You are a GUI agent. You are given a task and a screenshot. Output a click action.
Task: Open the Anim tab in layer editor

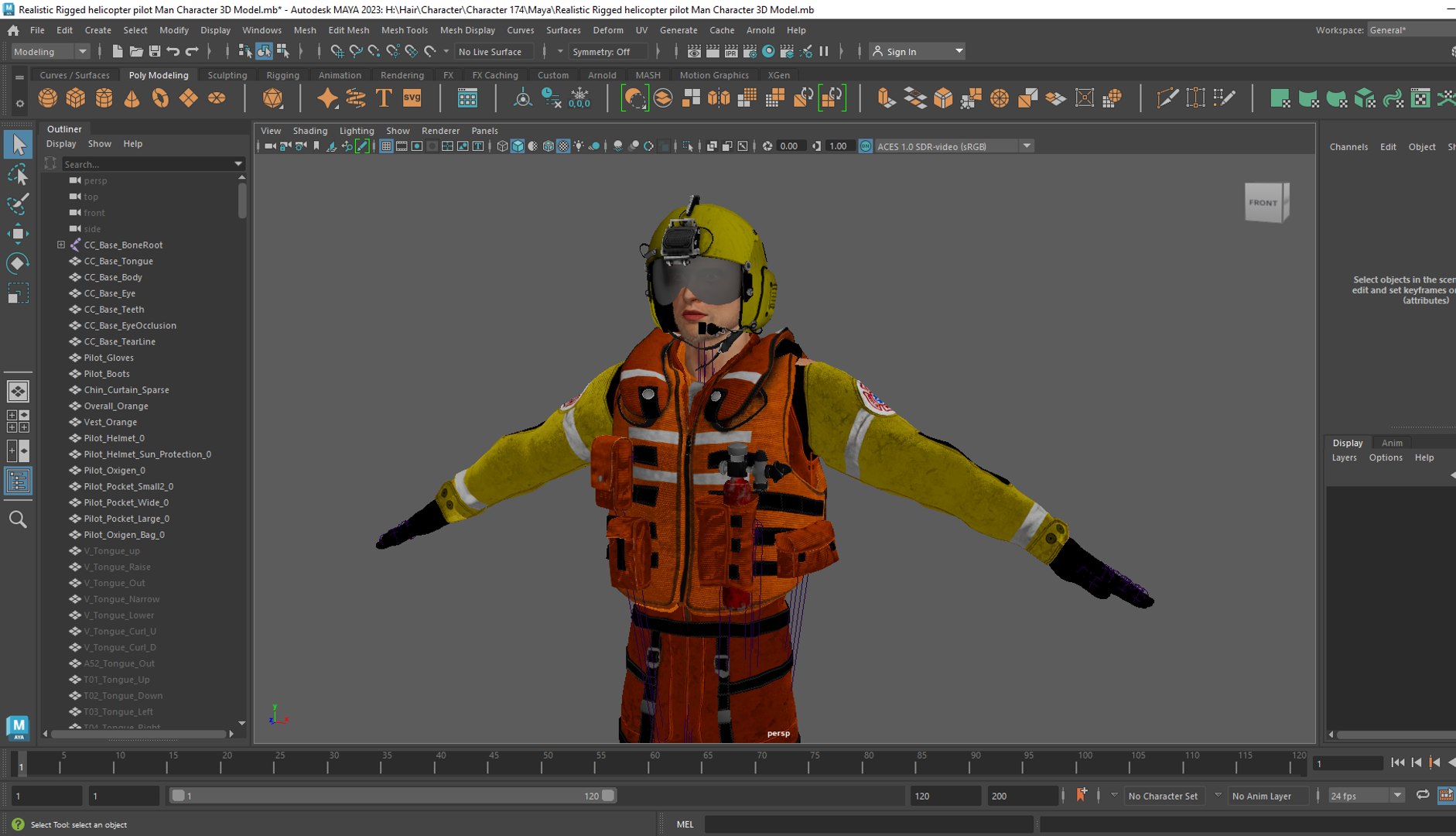(x=1391, y=443)
